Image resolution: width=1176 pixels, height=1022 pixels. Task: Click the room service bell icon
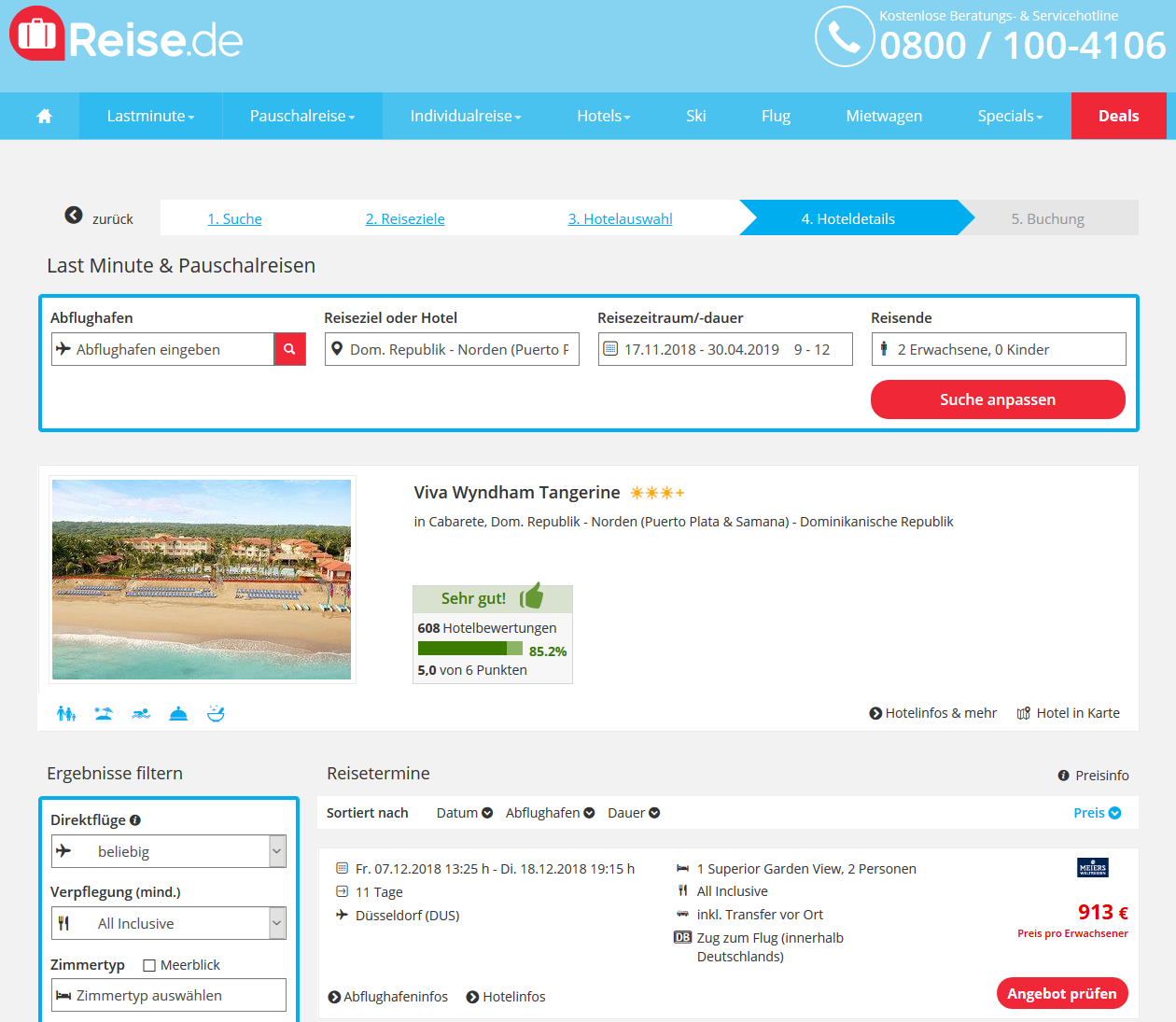tap(178, 714)
